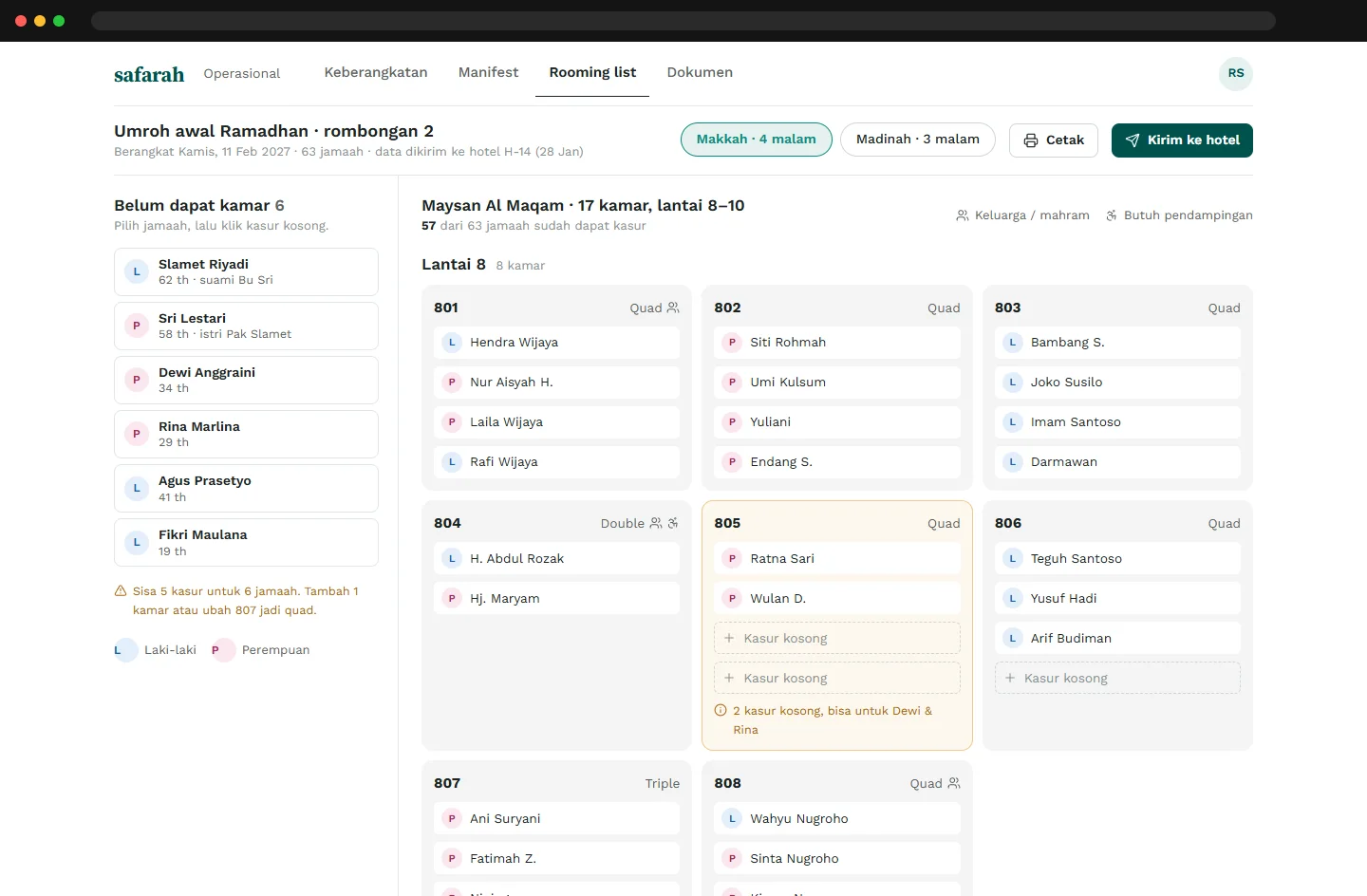The image size is (1367, 896).
Task: Go to the Dokumen tab
Action: click(x=700, y=72)
